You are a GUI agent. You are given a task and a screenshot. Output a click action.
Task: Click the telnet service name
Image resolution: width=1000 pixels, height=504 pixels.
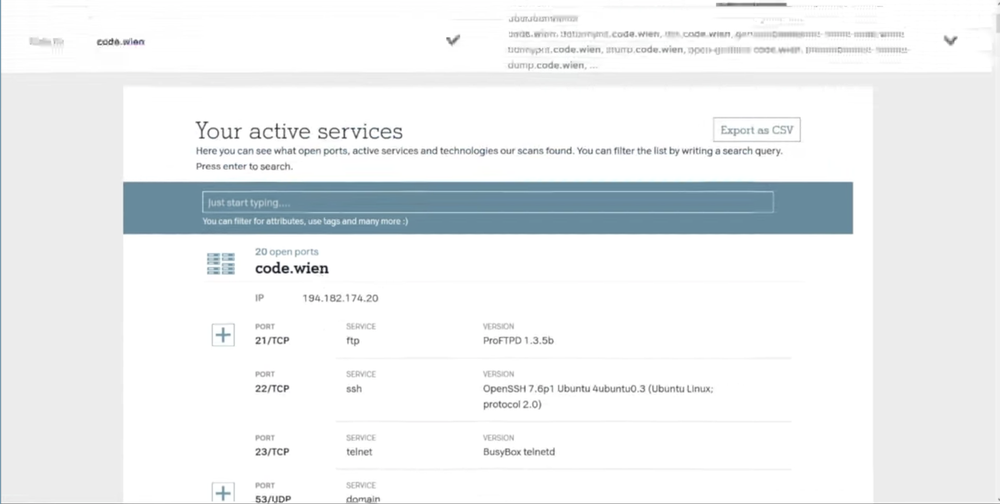point(359,452)
